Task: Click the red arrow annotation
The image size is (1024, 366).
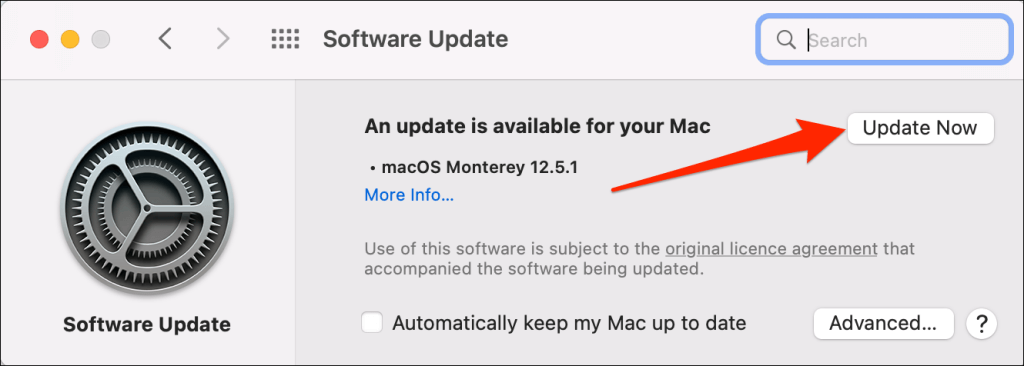Action: pyautogui.click(x=727, y=154)
